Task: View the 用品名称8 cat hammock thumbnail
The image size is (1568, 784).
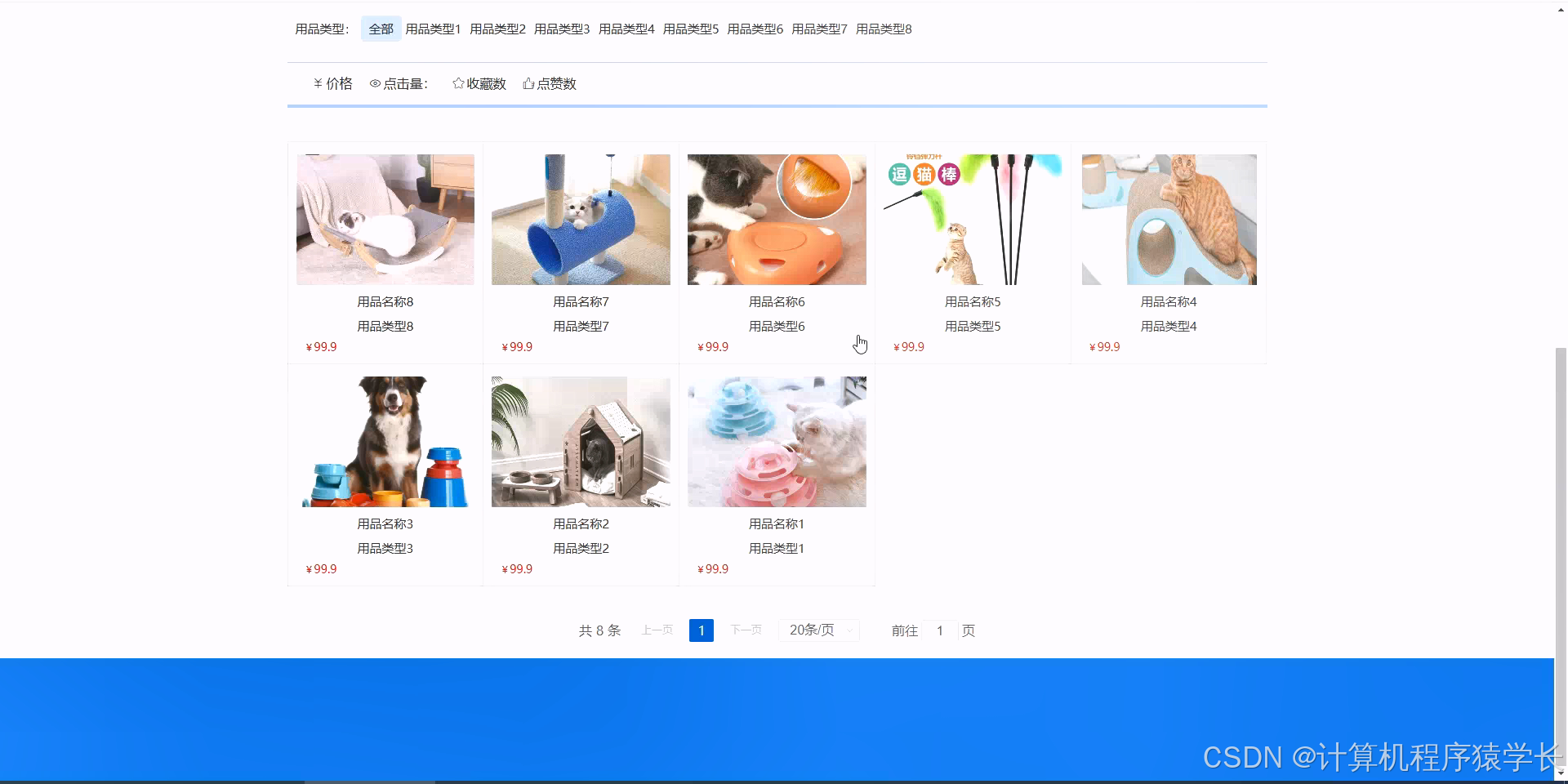Action: click(x=385, y=219)
